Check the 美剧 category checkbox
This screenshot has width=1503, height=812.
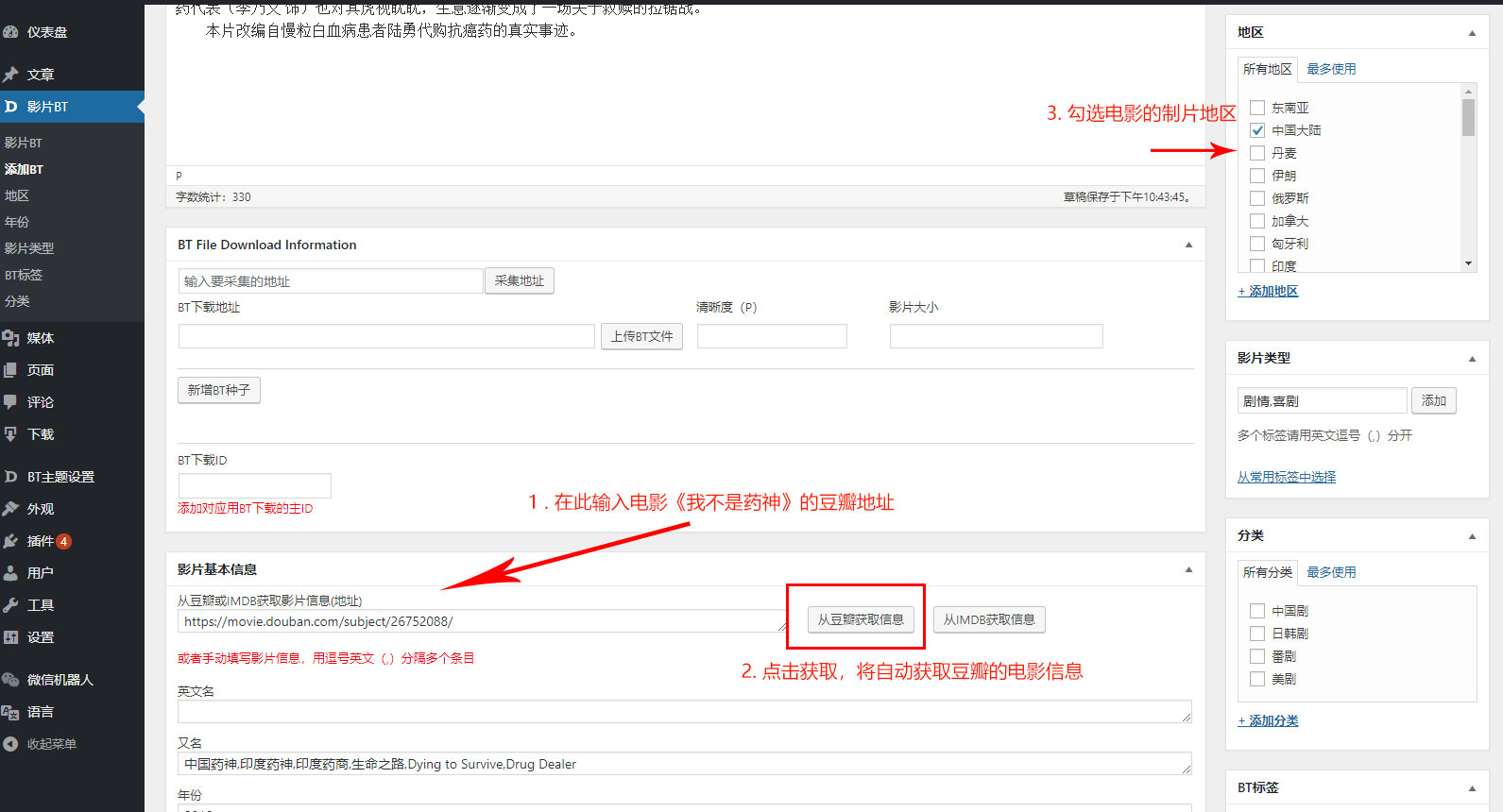click(1257, 679)
